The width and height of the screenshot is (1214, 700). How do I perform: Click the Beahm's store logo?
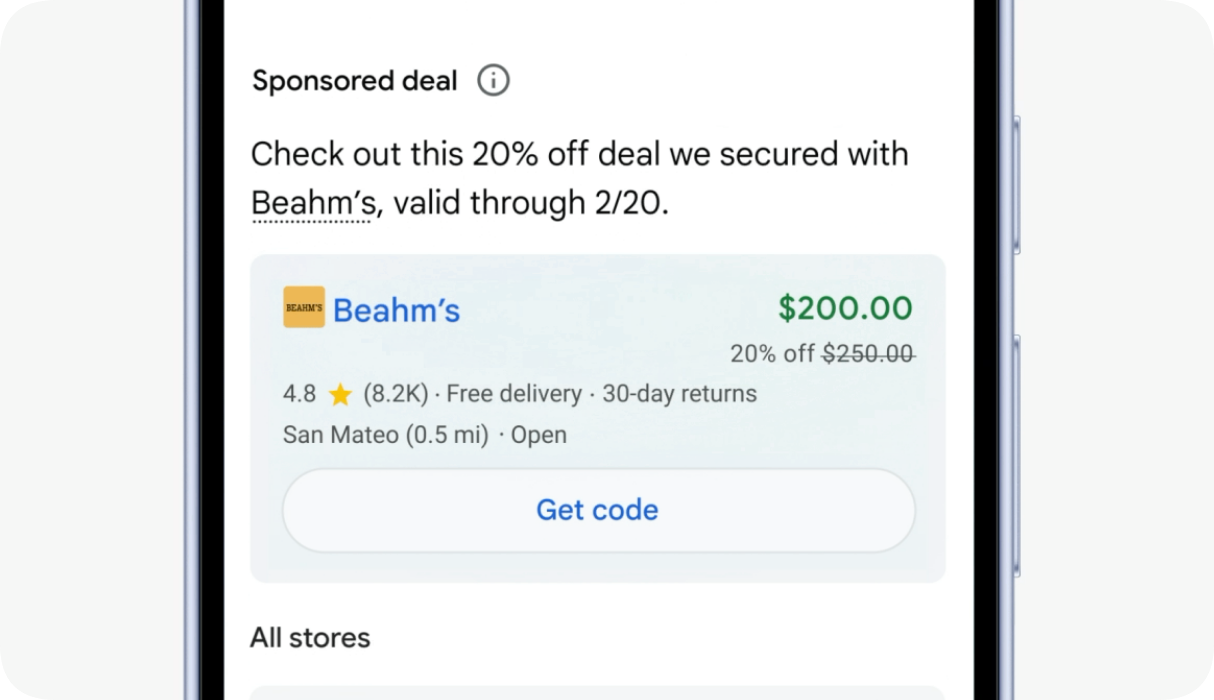304,308
